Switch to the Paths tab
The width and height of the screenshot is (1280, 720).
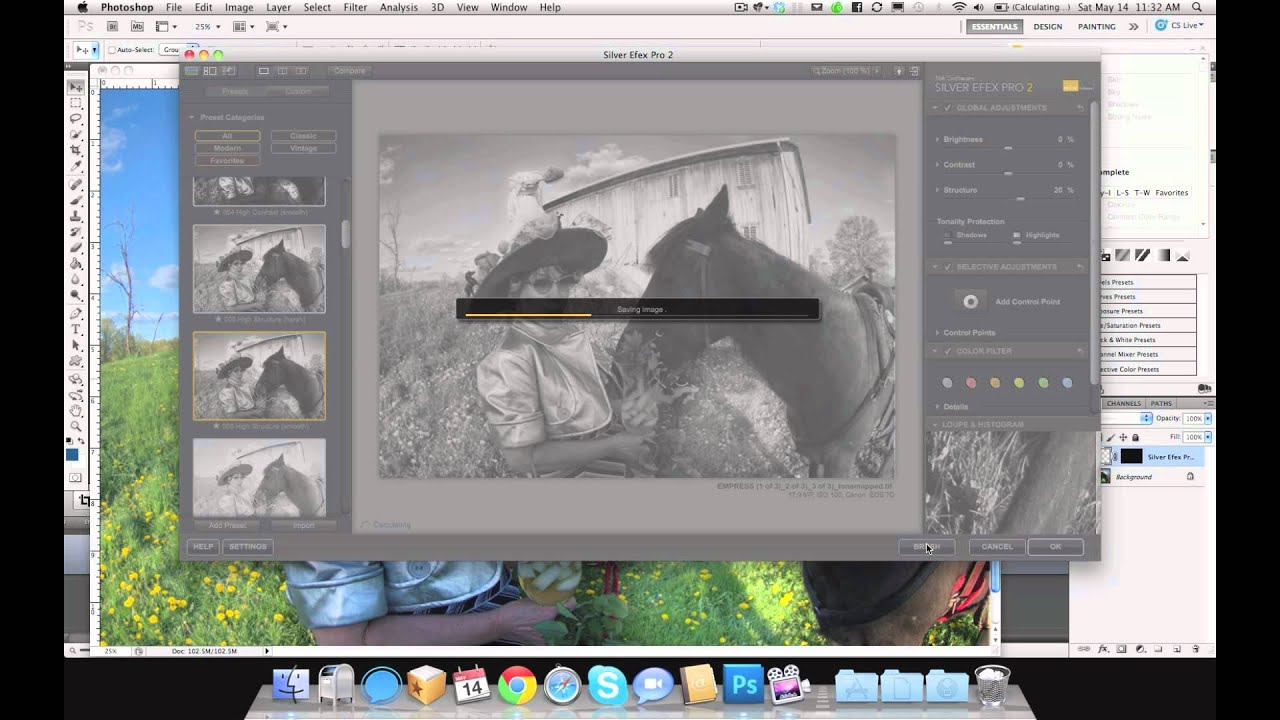point(1161,403)
